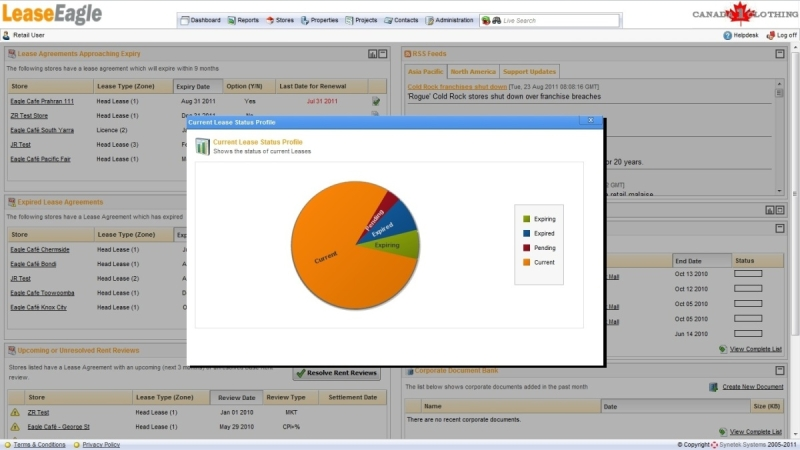
Task: Open Eagle Café Bondi store
Action: click(x=33, y=264)
